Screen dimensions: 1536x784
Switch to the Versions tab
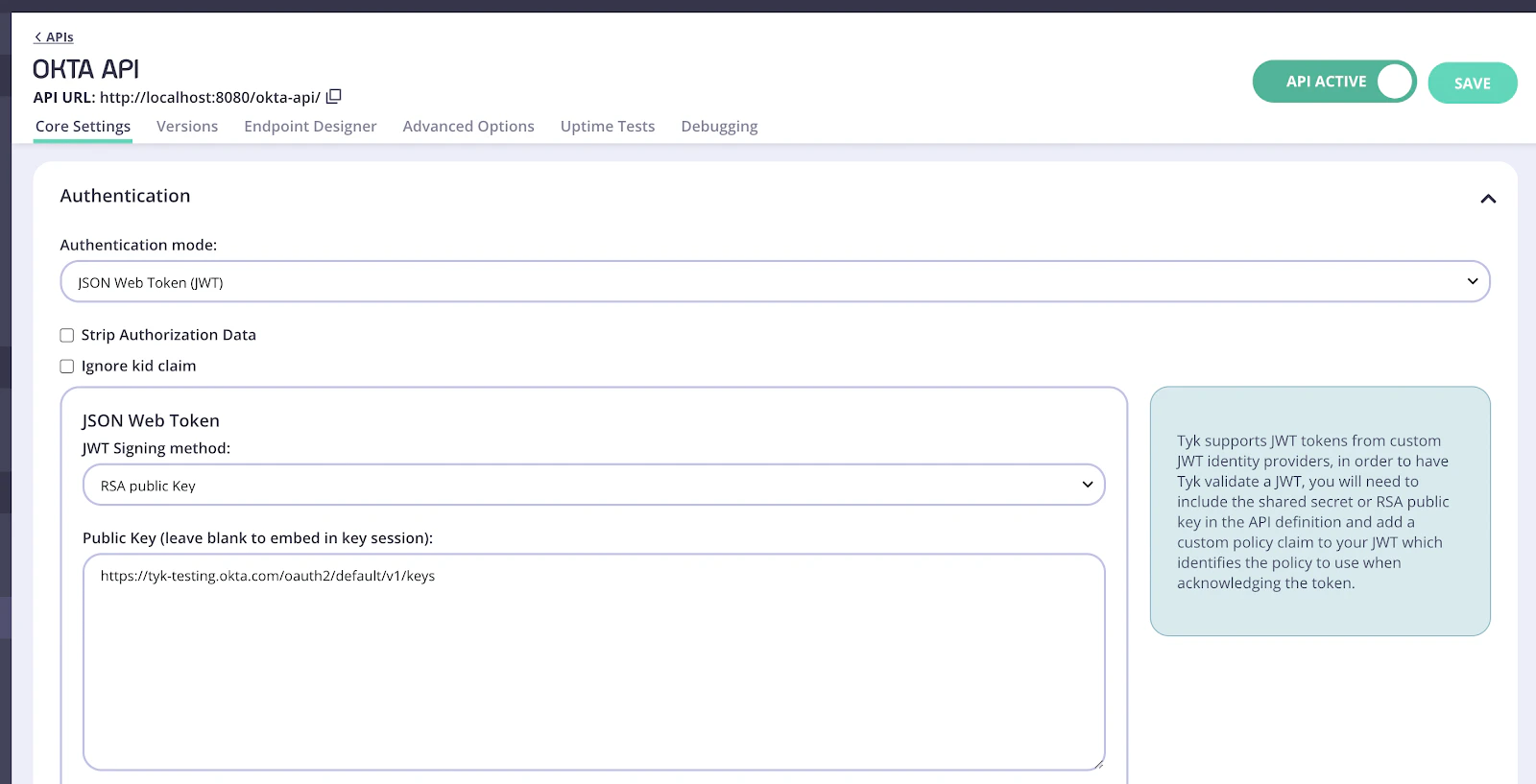pos(187,127)
